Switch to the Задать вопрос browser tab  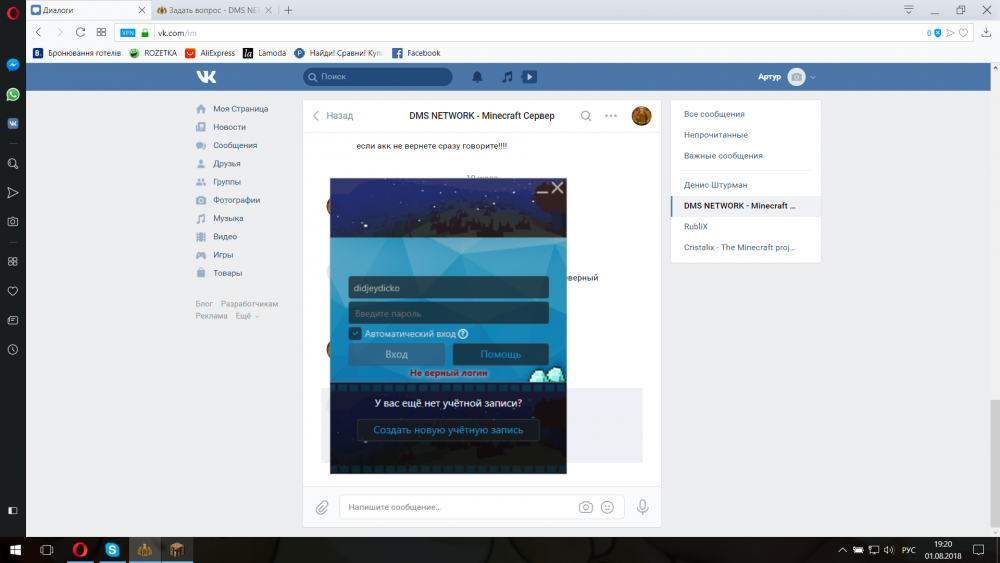pyautogui.click(x=211, y=10)
